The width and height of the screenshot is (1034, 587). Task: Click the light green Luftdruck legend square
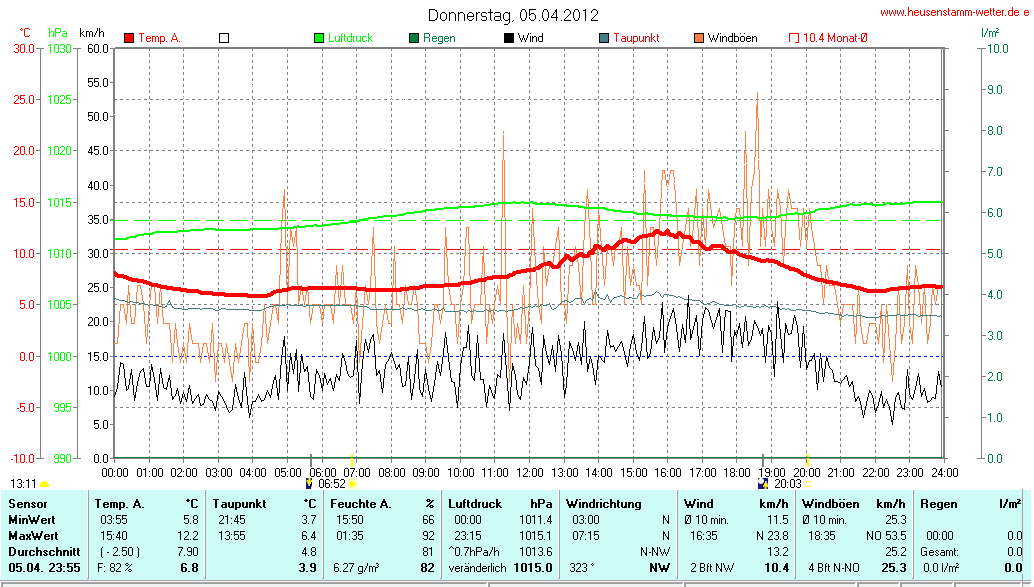click(x=319, y=38)
